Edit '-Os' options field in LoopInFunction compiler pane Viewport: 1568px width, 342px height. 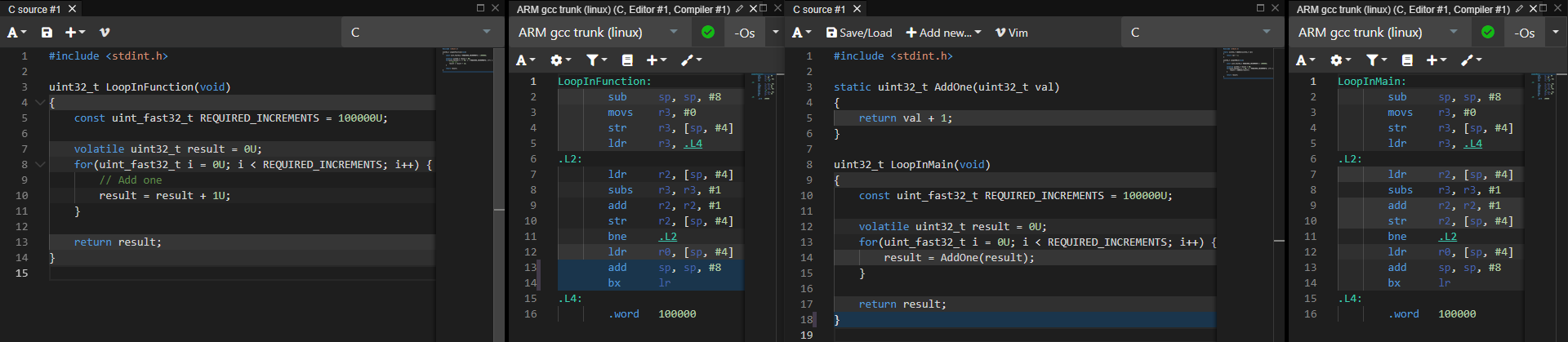(x=744, y=33)
